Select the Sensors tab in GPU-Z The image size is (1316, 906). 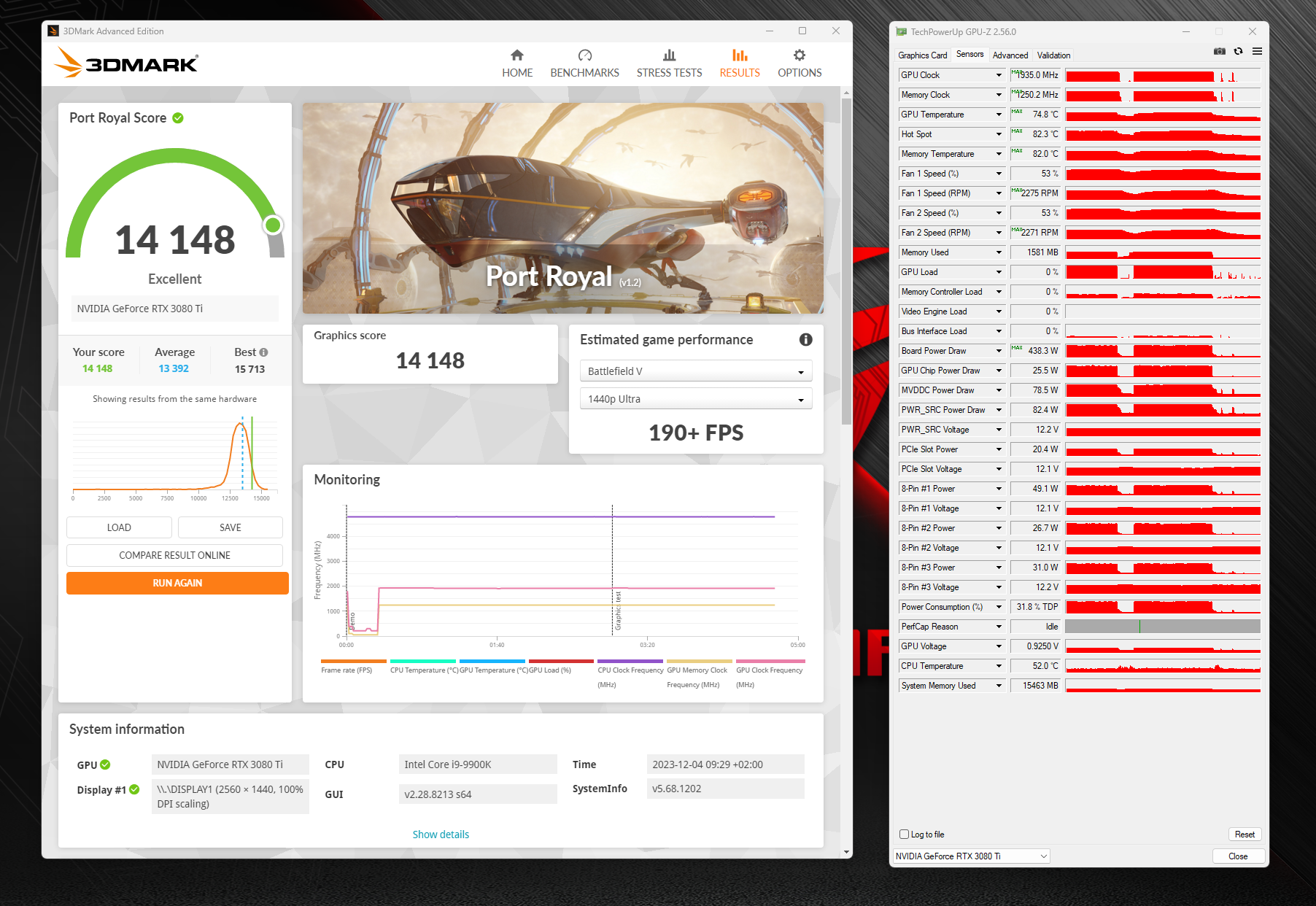[969, 55]
